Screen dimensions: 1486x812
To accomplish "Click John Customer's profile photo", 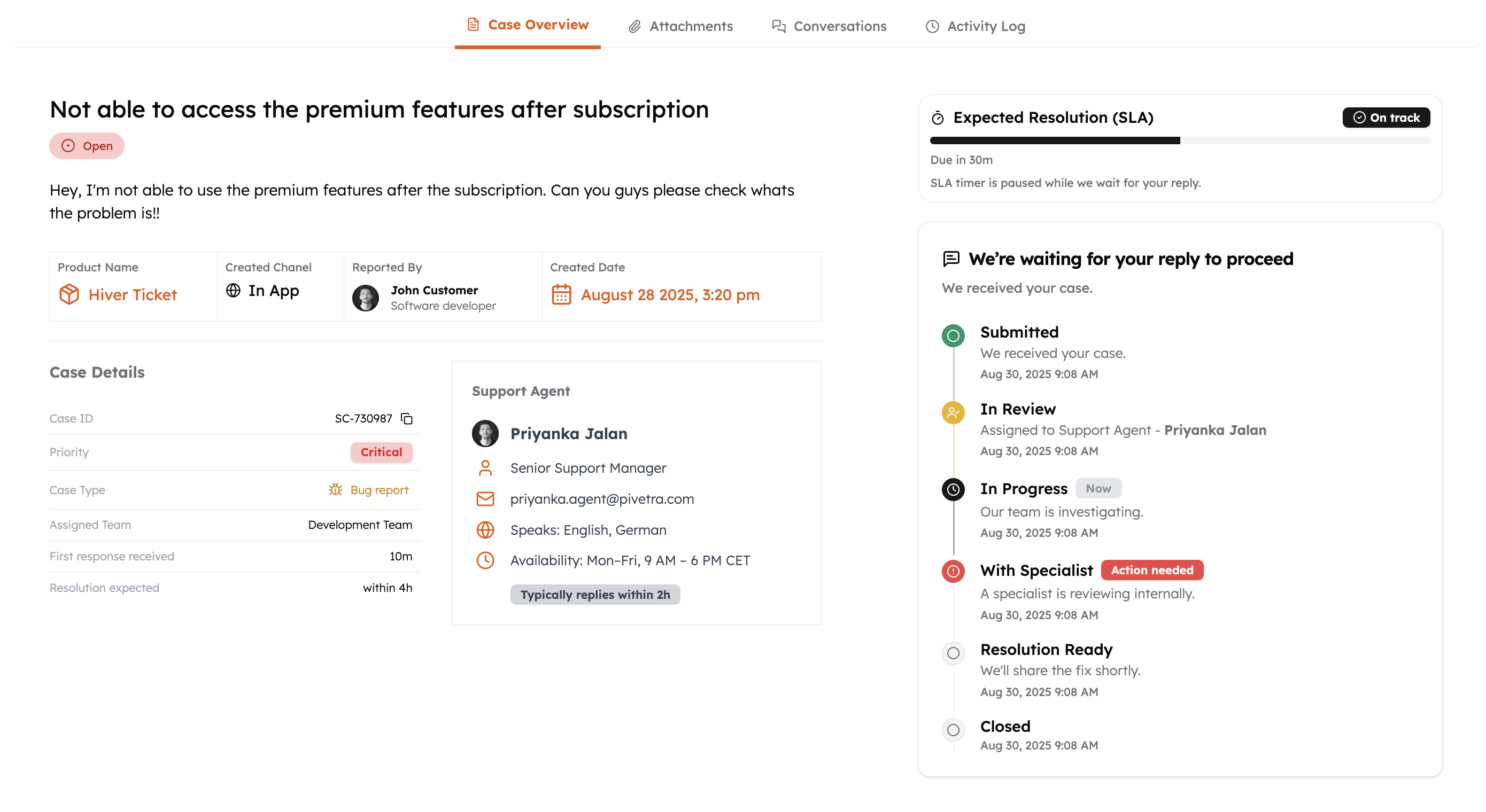I will 366,298.
